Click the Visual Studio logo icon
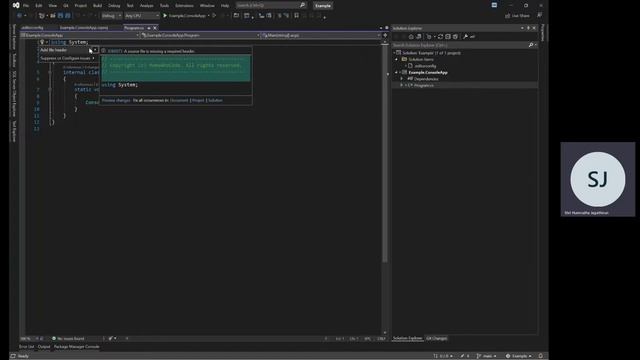640x360 pixels. (16, 5)
